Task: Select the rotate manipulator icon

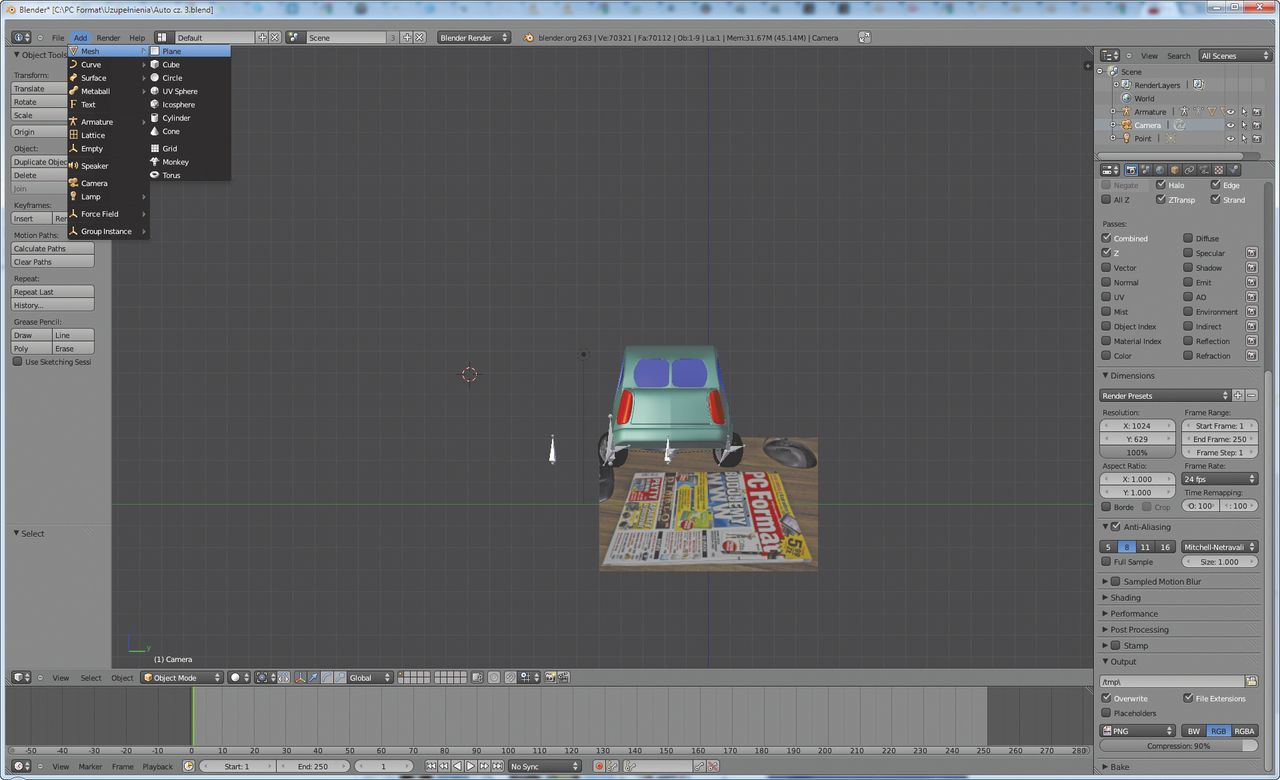Action: tap(327, 678)
